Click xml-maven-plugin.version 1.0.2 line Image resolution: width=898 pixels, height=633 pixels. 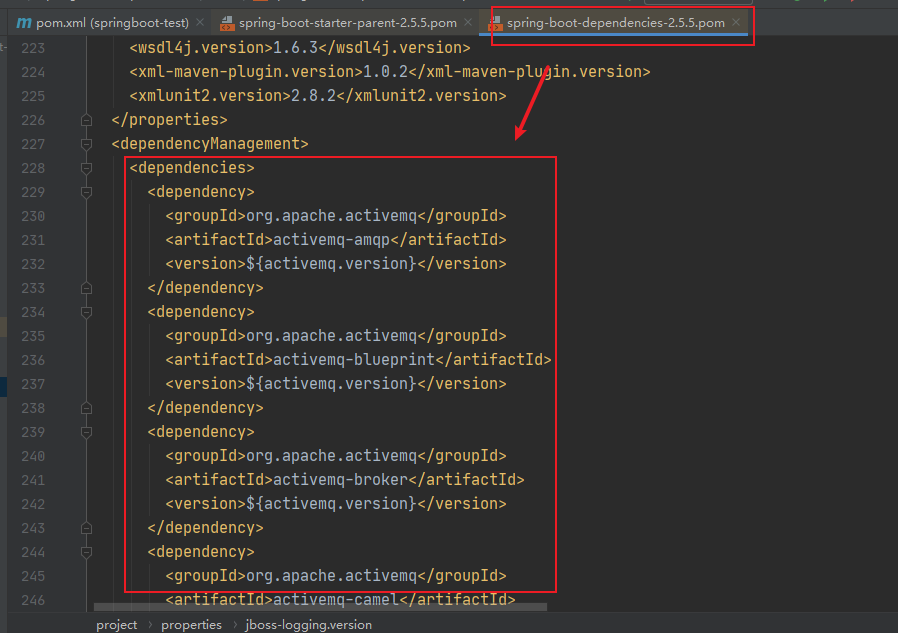(x=389, y=72)
